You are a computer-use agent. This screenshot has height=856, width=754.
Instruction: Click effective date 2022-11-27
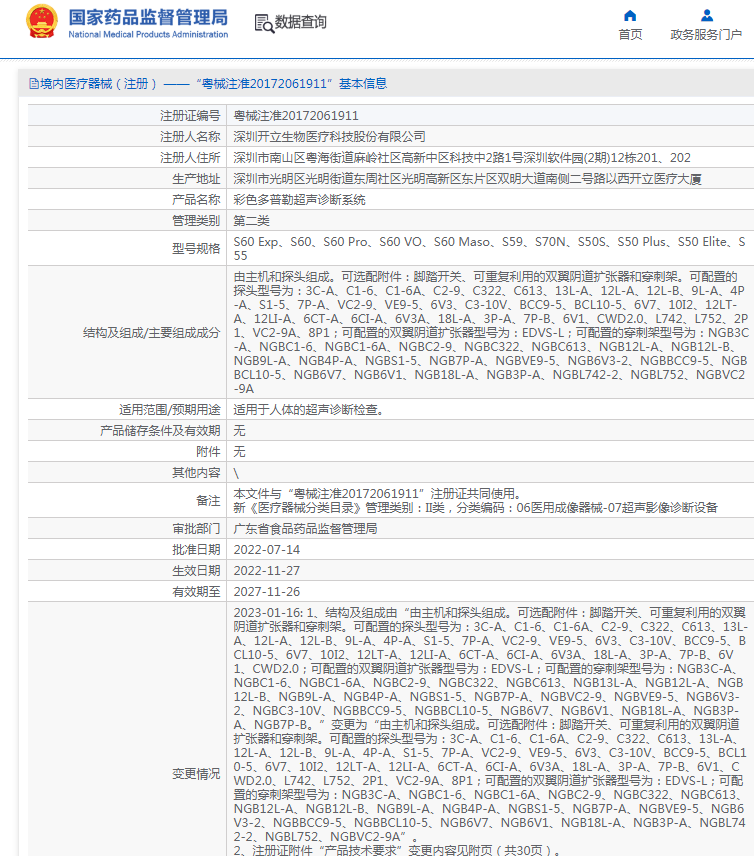(x=267, y=570)
